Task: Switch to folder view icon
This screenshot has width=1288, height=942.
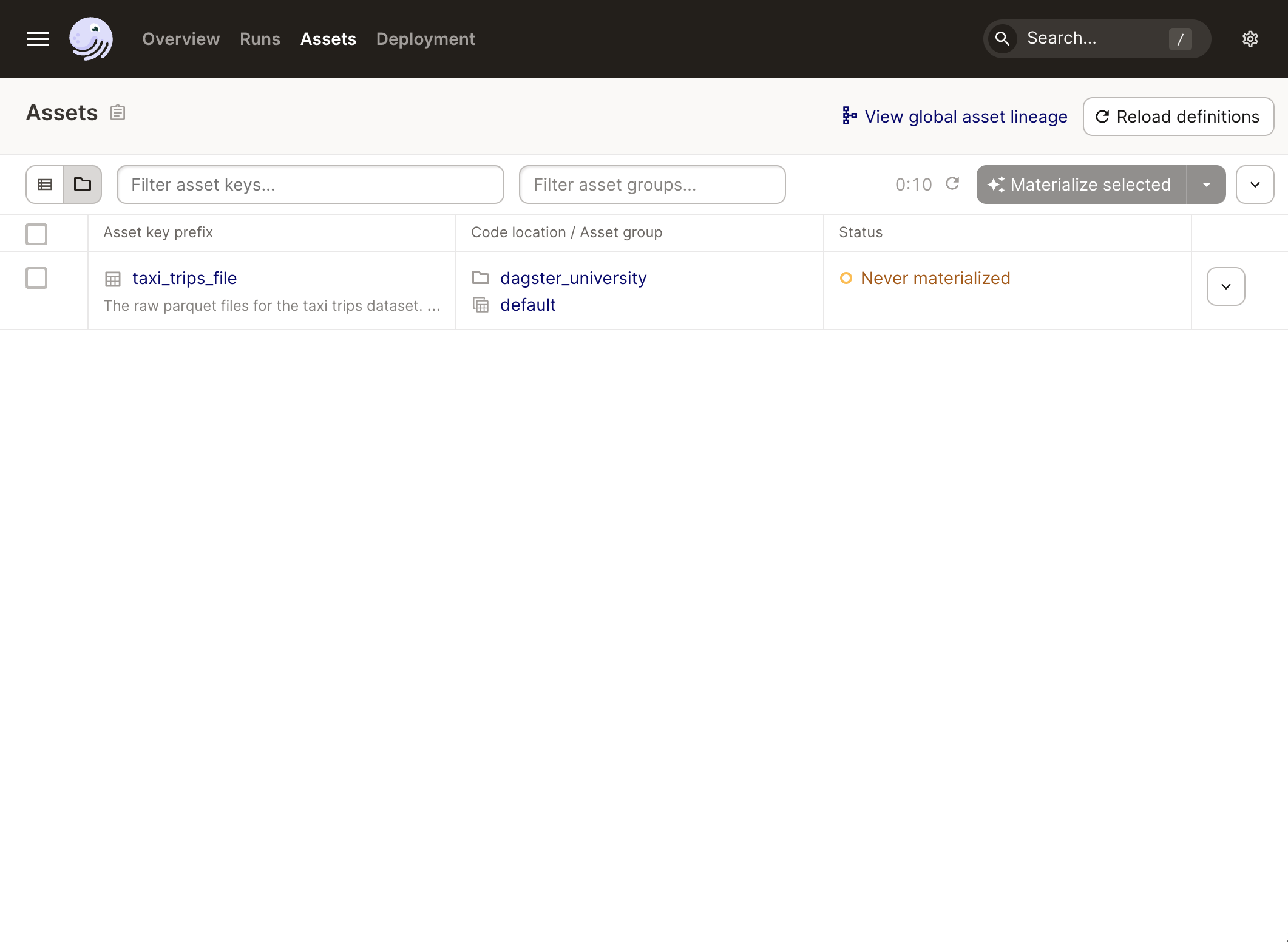Action: (83, 185)
